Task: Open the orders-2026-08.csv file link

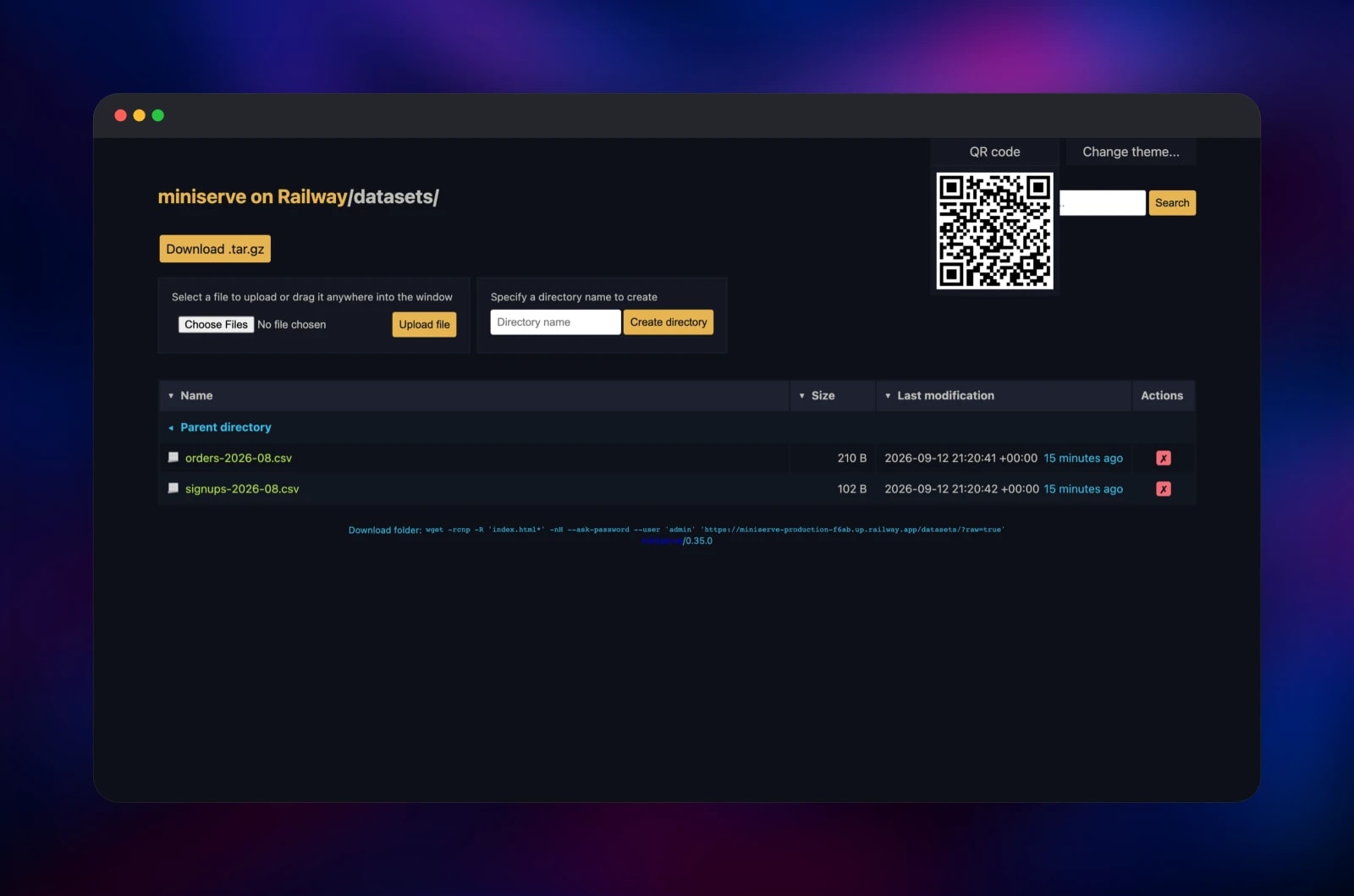Action: point(239,458)
